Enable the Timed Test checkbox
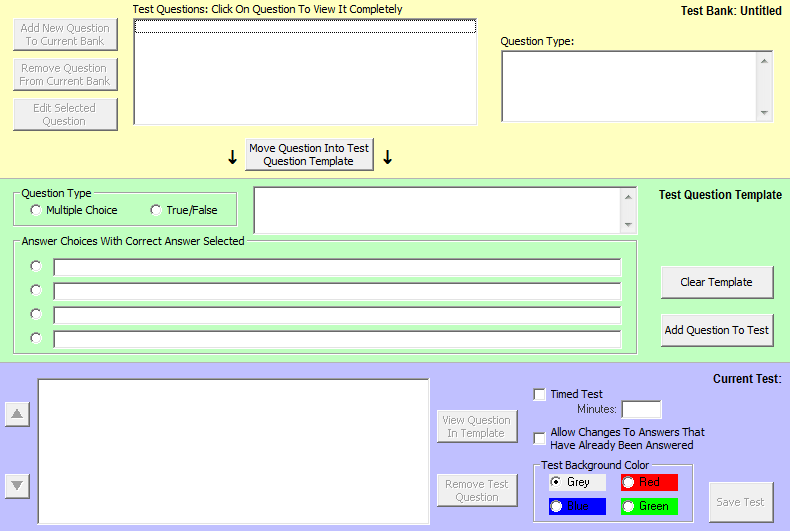This screenshot has height=531, width=790. pyautogui.click(x=539, y=394)
